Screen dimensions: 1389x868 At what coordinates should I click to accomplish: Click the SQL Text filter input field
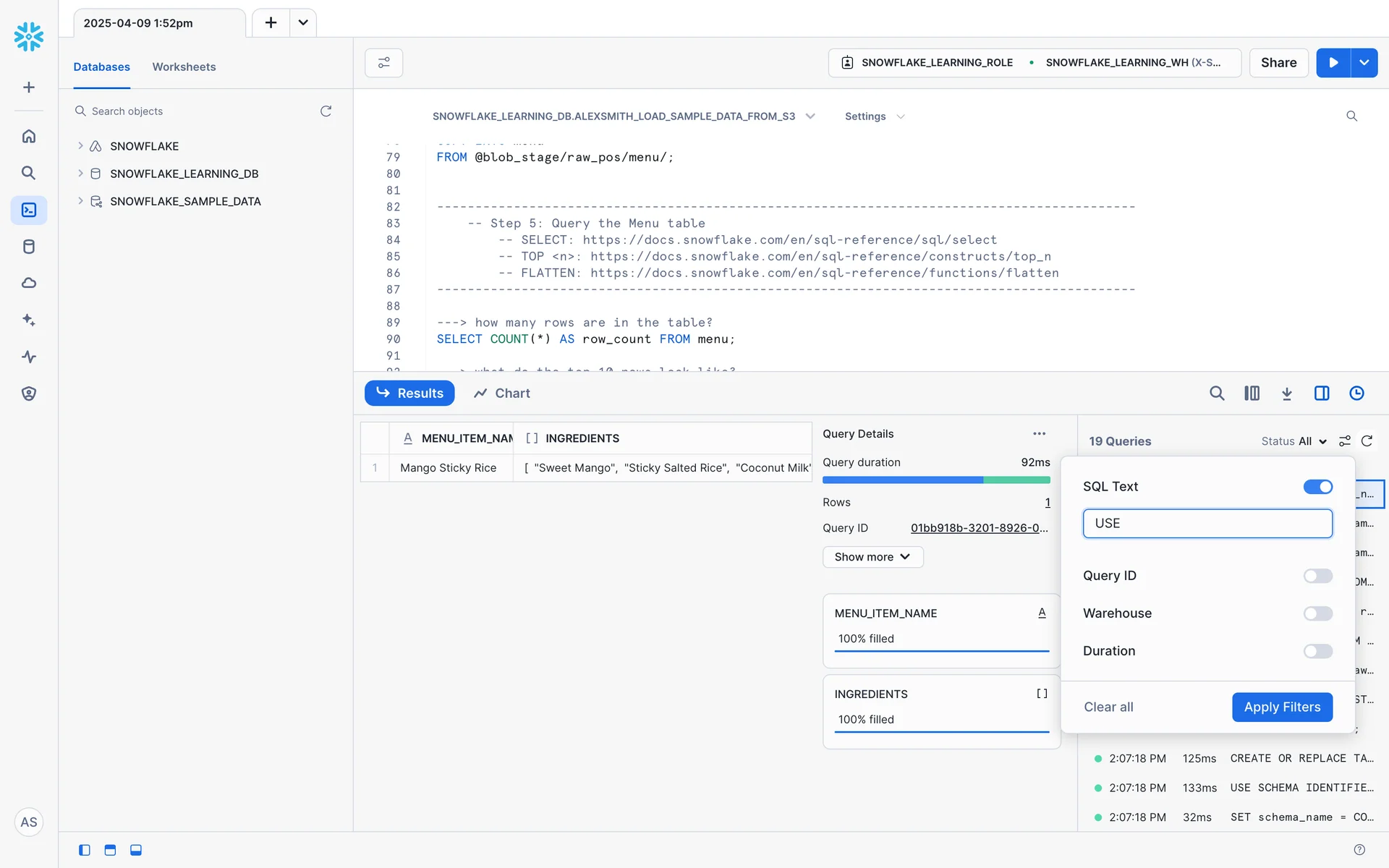pos(1207,523)
